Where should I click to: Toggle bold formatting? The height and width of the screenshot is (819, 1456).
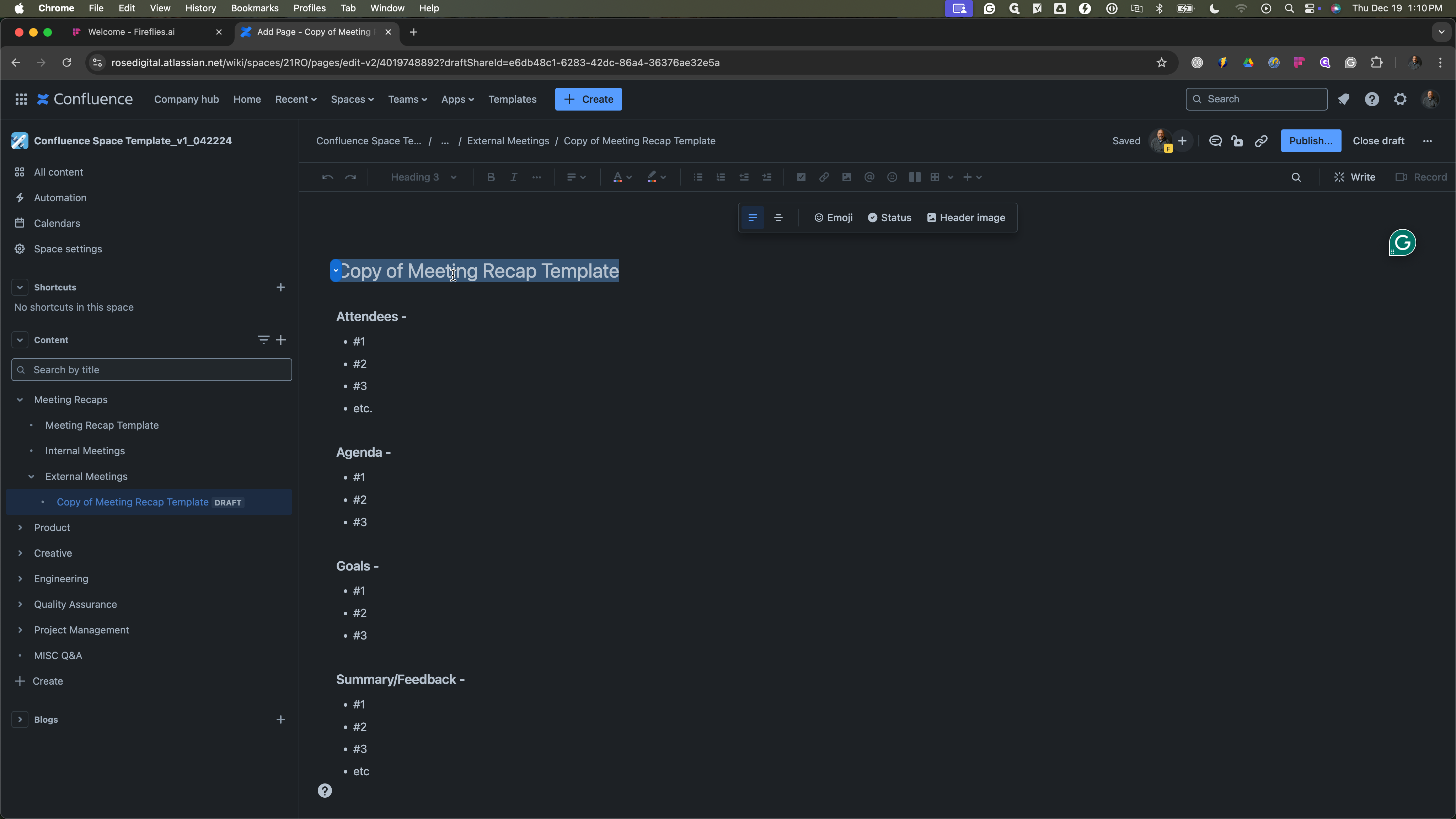(x=491, y=177)
